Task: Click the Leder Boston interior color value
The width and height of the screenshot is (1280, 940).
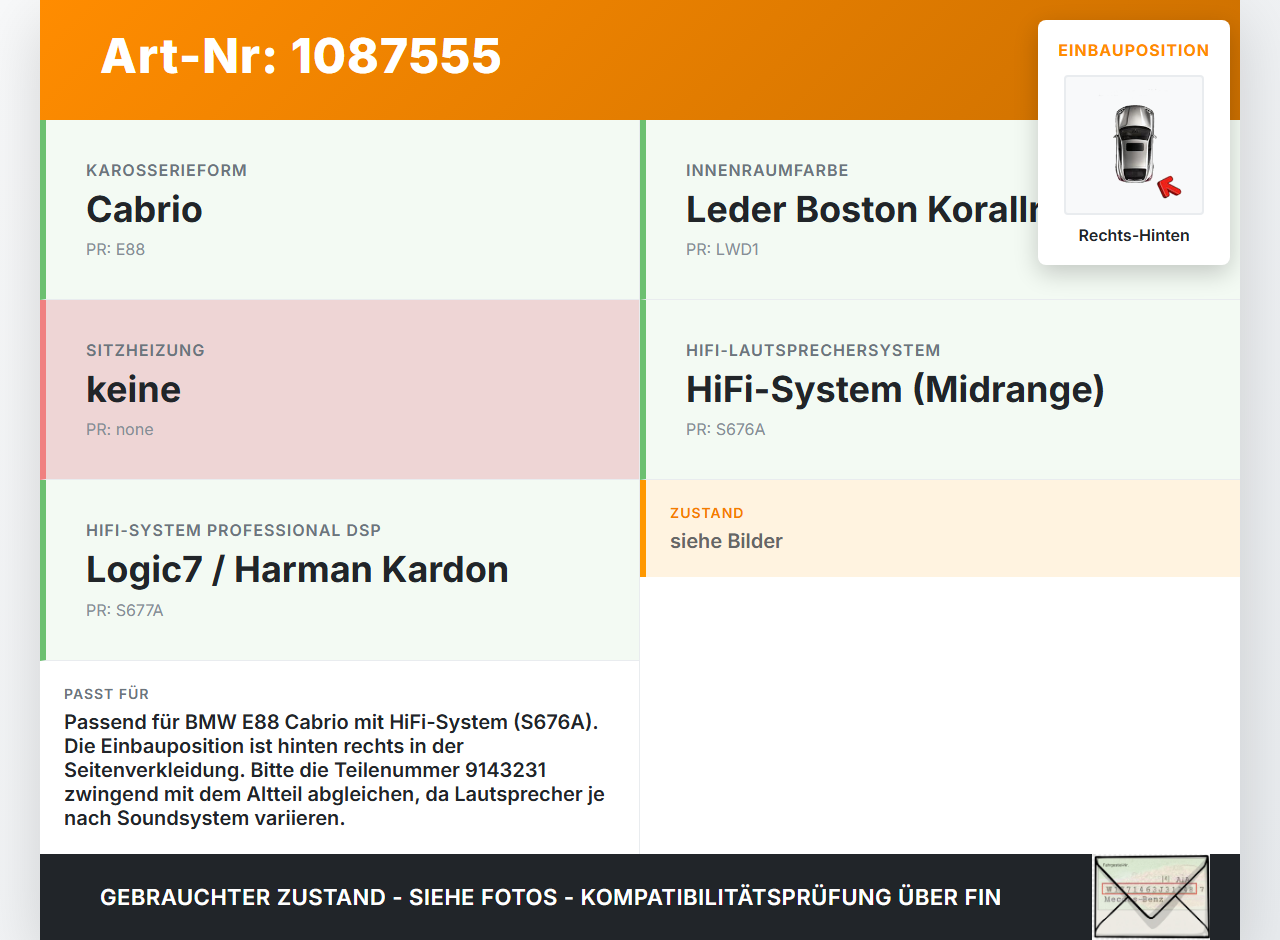Action: tap(862, 209)
